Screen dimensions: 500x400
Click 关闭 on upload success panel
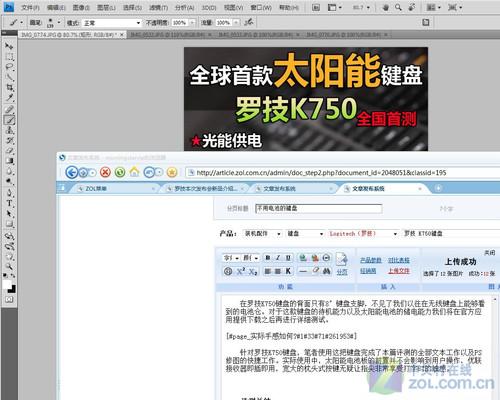tap(489, 253)
